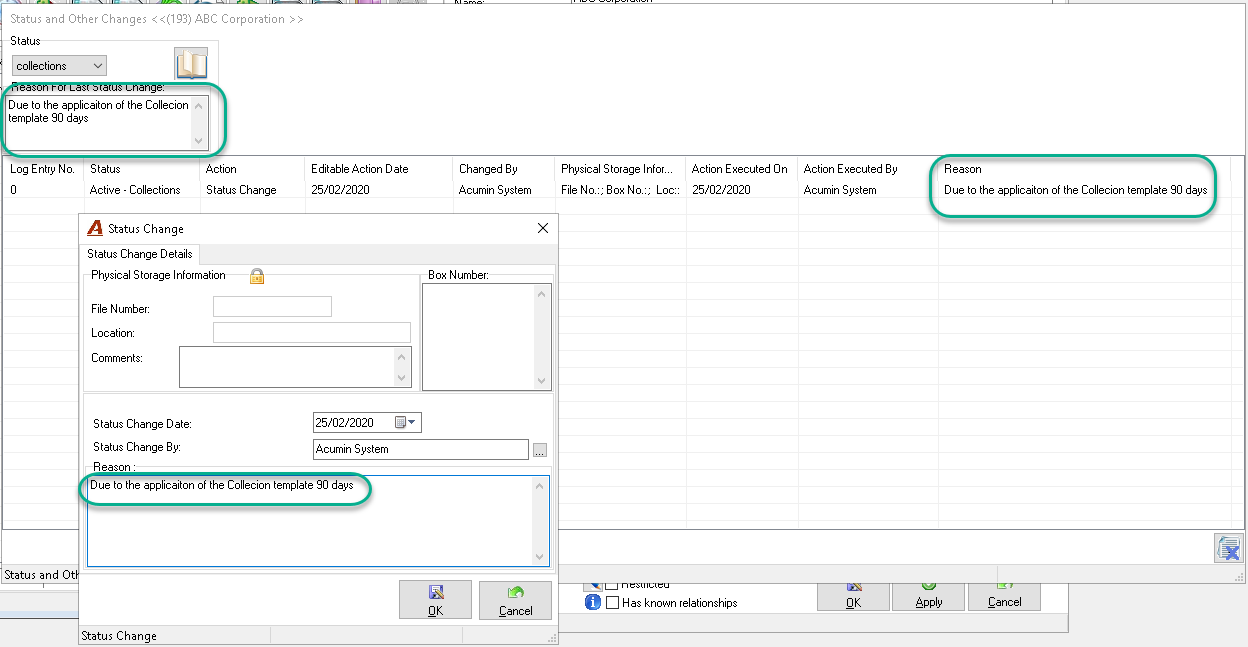Click the blue info icon beside Has known relationships
Image resolution: width=1248 pixels, height=647 pixels.
pos(592,603)
